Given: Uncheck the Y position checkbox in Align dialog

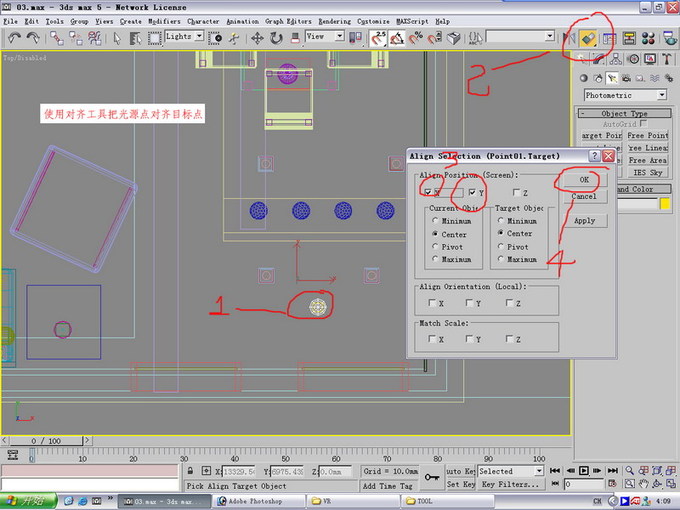Looking at the screenshot, I should pyautogui.click(x=473, y=192).
